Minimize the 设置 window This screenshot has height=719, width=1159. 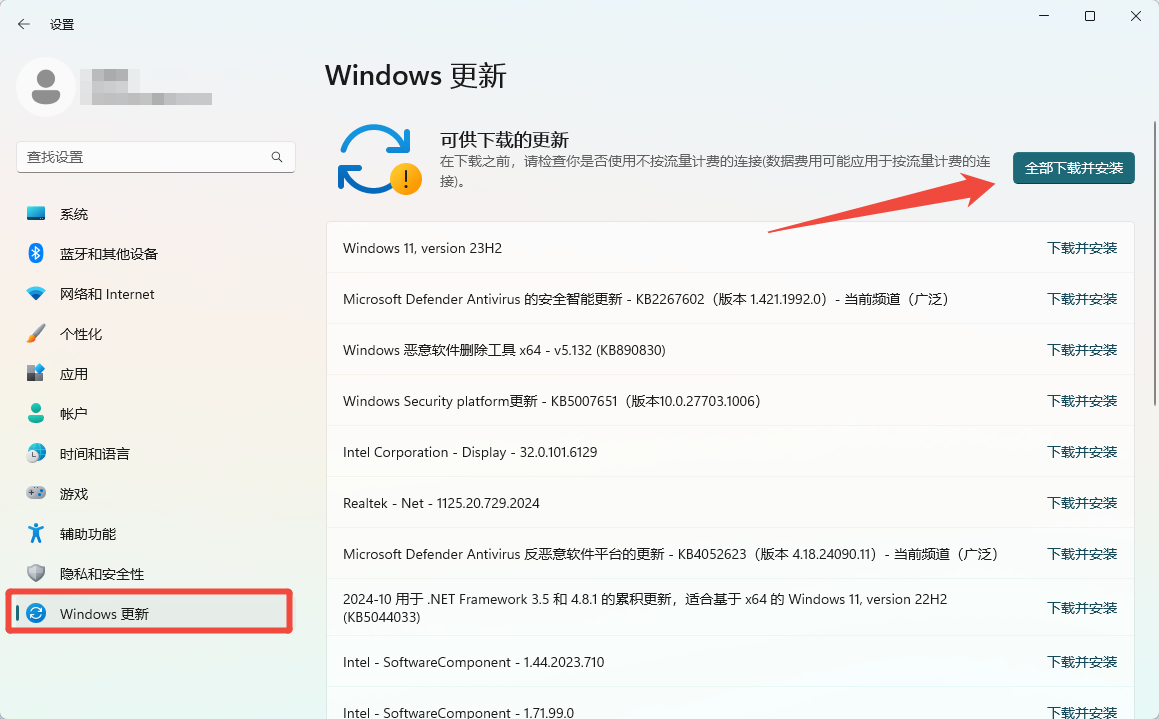[x=1044, y=16]
